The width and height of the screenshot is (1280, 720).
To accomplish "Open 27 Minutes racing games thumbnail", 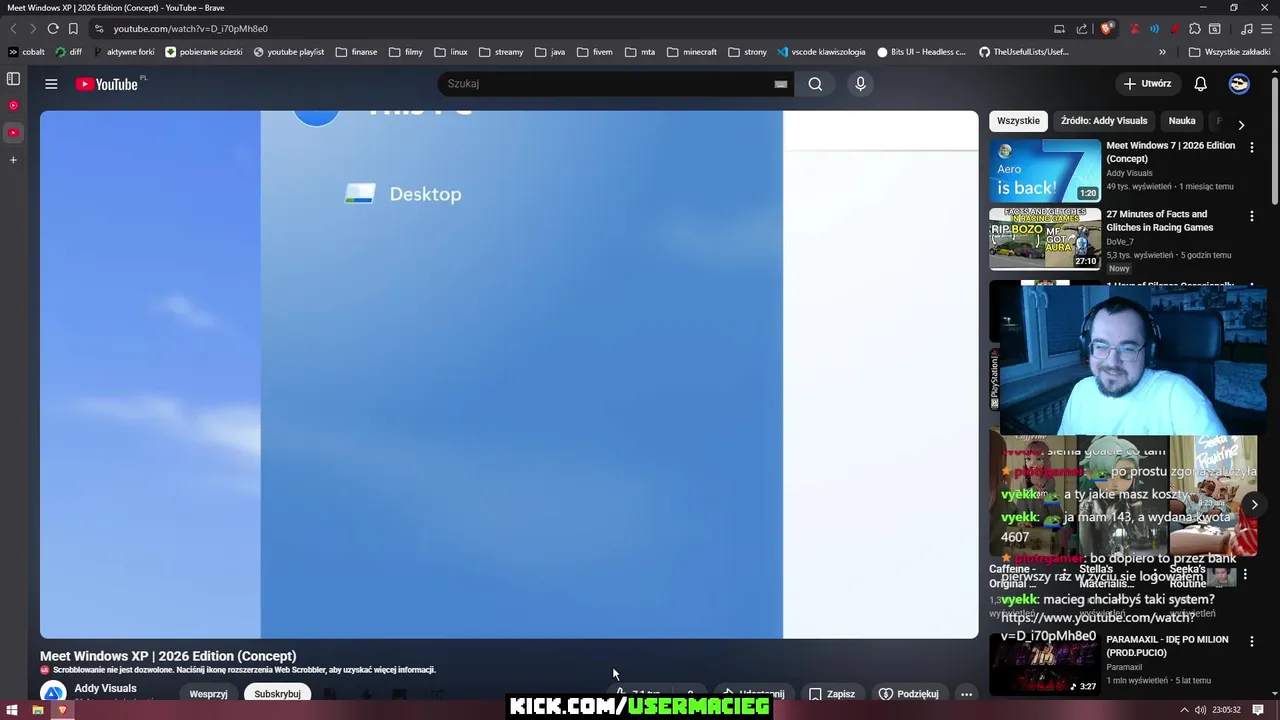I will point(1045,239).
